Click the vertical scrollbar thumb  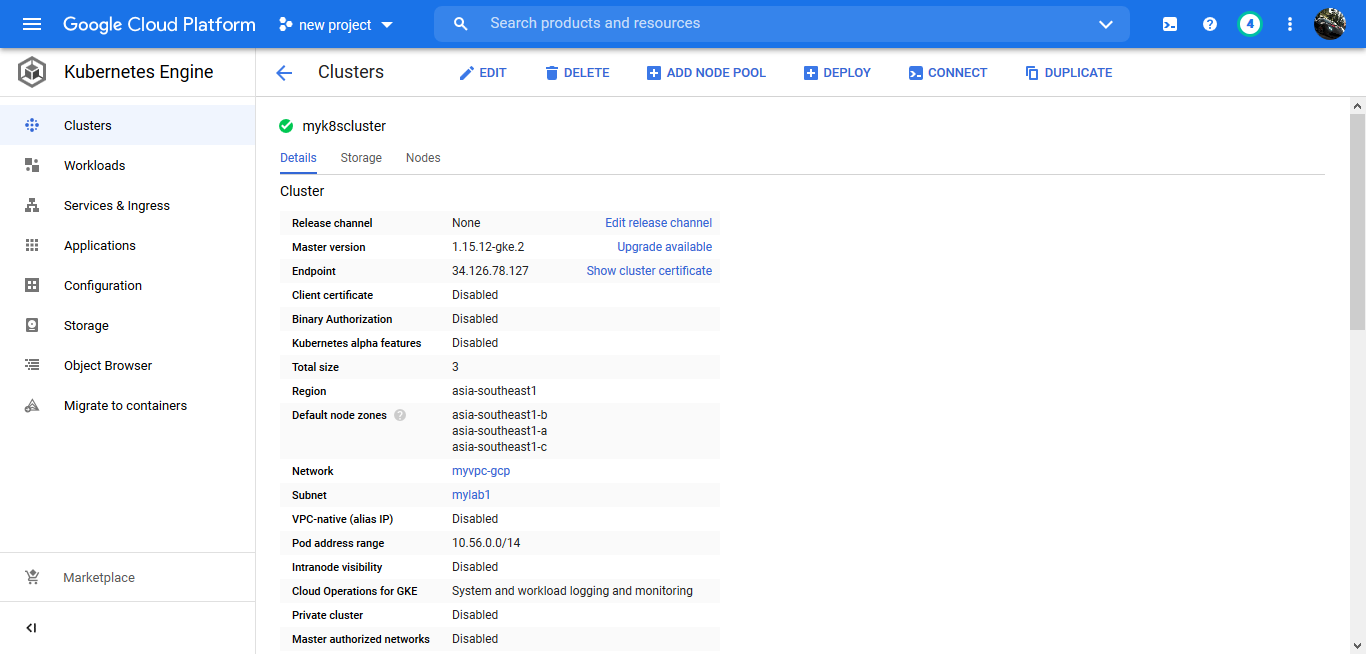pyautogui.click(x=1357, y=221)
